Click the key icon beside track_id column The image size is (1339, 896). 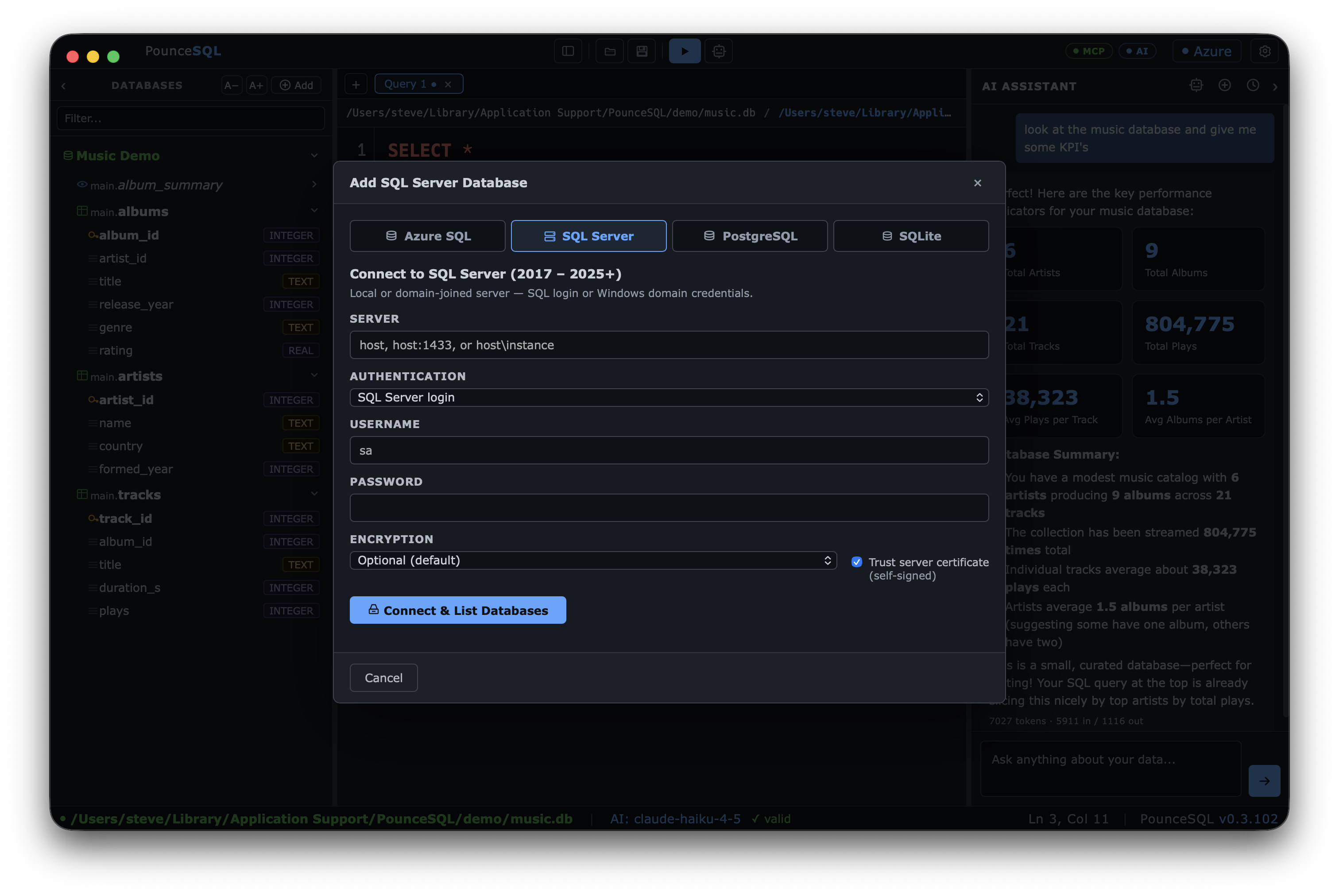pyautogui.click(x=93, y=519)
